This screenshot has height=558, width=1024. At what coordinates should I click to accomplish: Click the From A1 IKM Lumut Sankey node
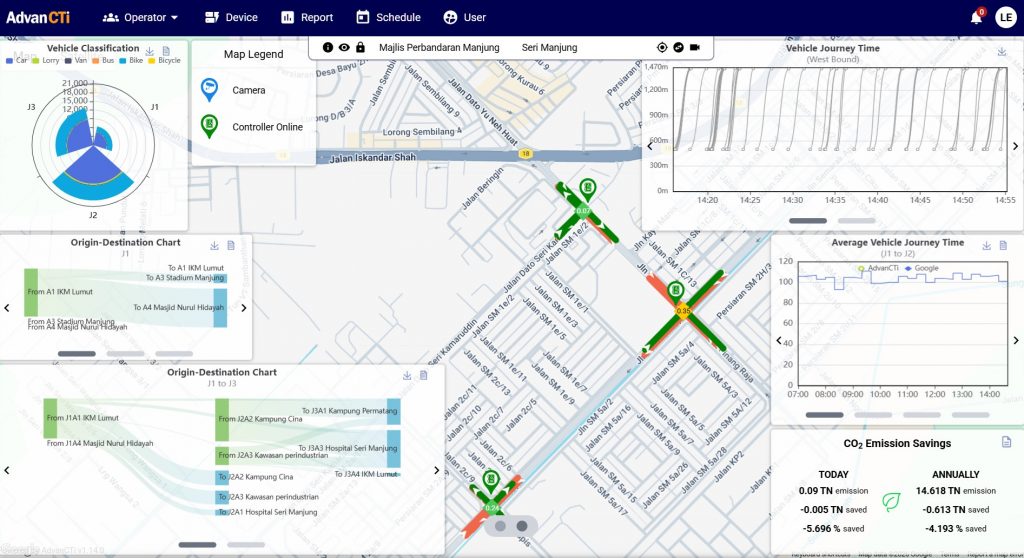click(x=31, y=292)
